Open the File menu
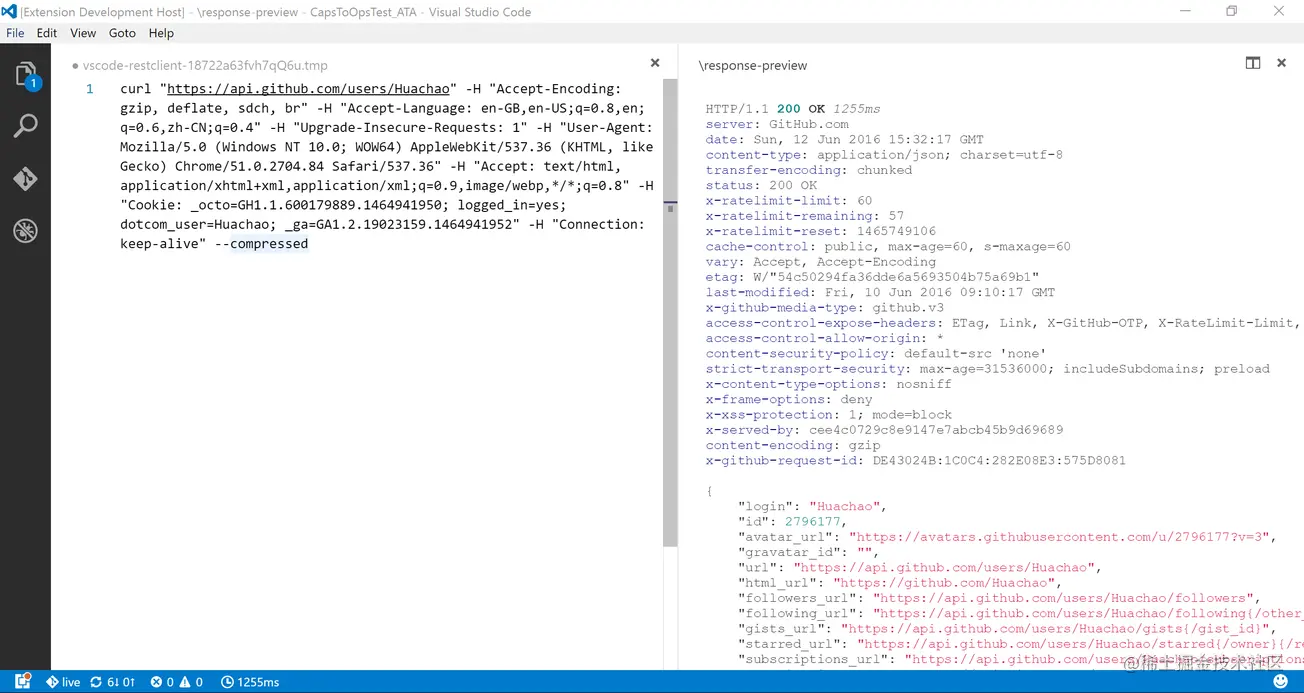Image resolution: width=1304 pixels, height=693 pixels. click(x=15, y=33)
